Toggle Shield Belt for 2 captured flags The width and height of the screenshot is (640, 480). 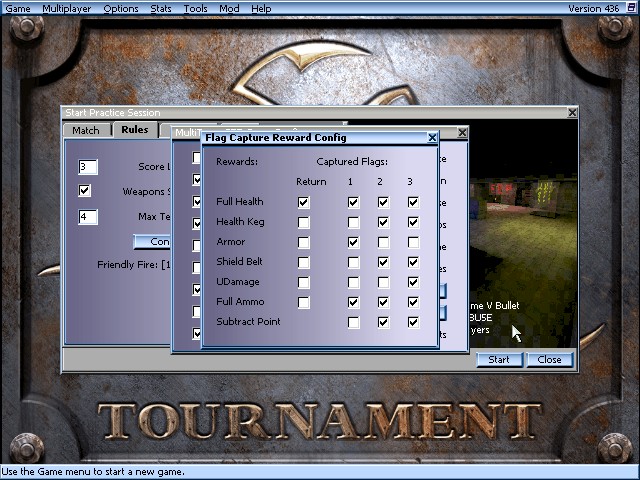(383, 262)
